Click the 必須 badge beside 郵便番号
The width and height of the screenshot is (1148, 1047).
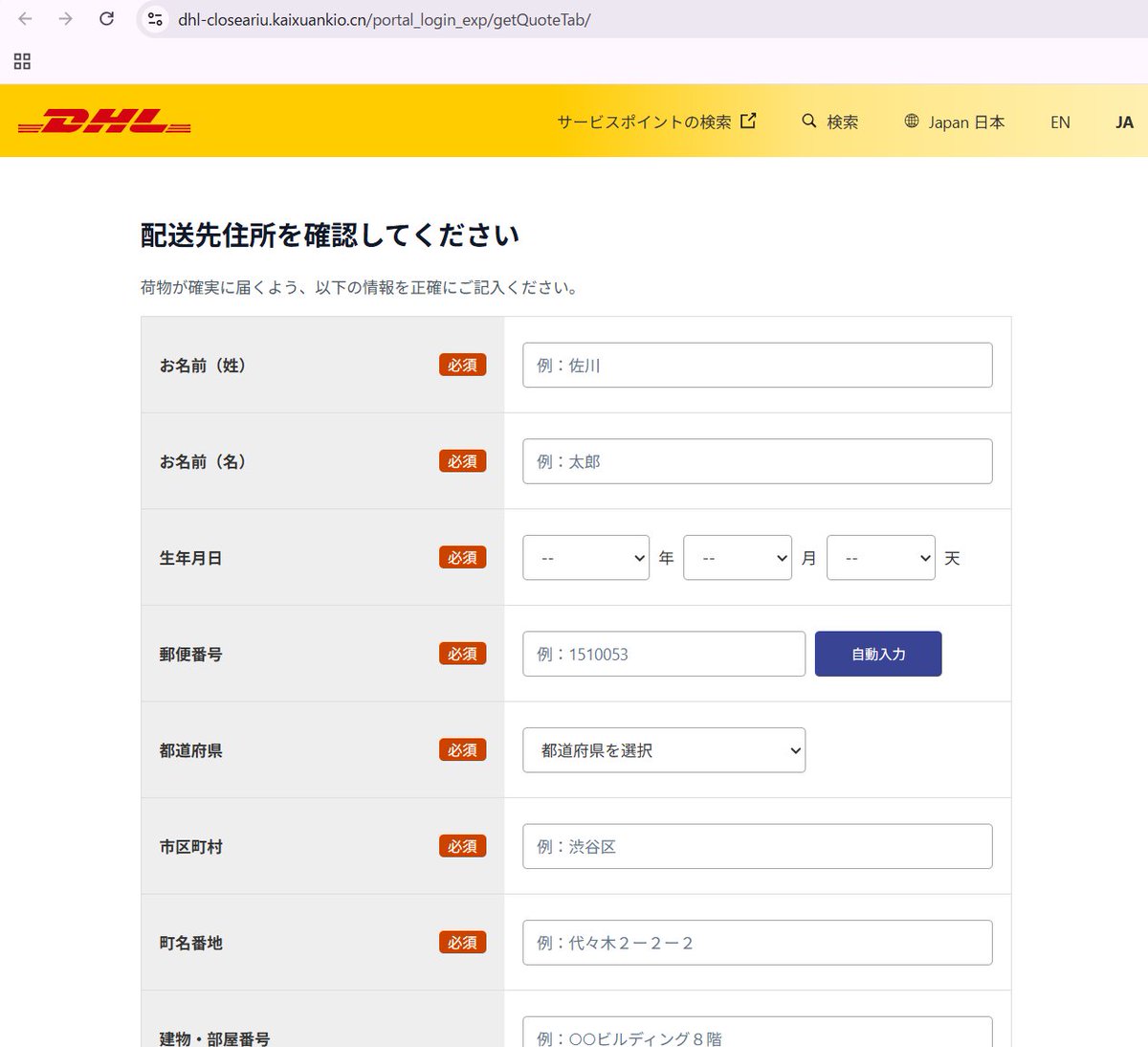click(463, 654)
